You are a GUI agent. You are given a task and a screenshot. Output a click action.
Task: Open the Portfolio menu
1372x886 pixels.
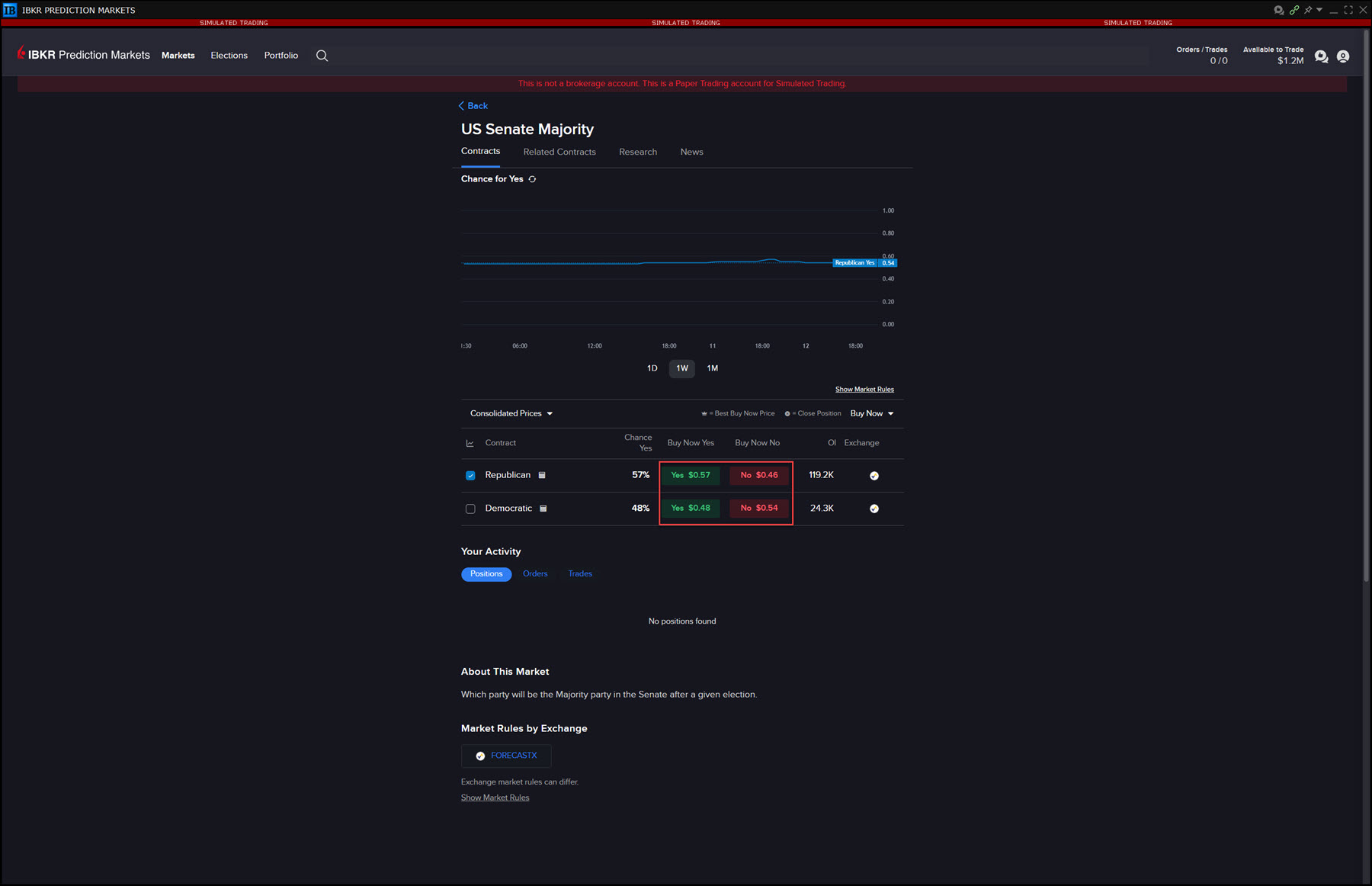(x=281, y=56)
